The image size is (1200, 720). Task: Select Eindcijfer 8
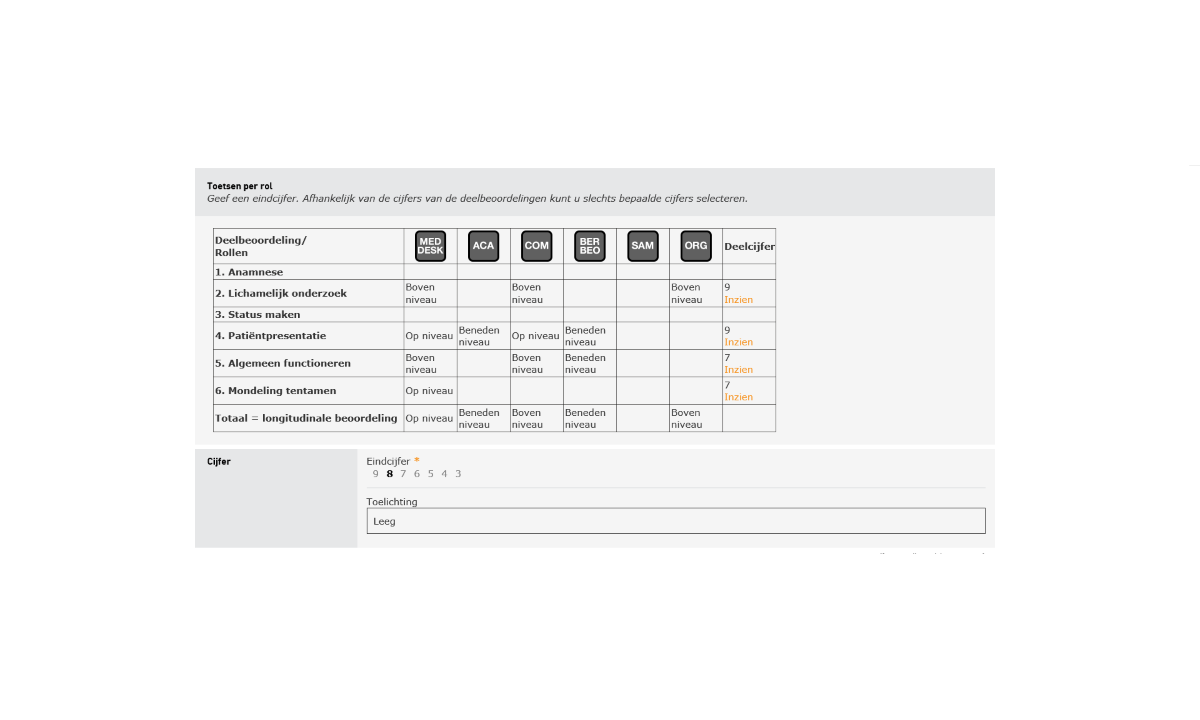pos(390,474)
